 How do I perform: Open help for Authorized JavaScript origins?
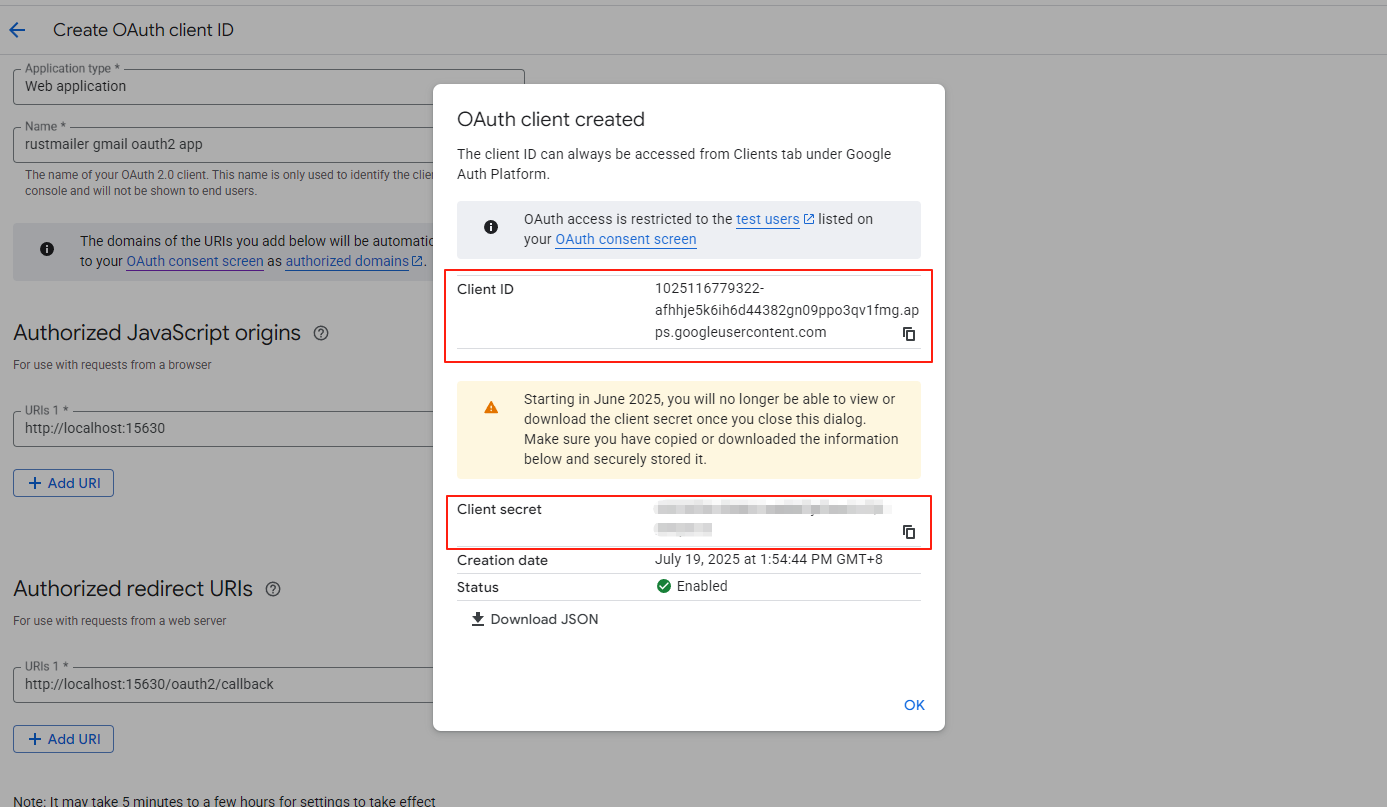coord(321,333)
